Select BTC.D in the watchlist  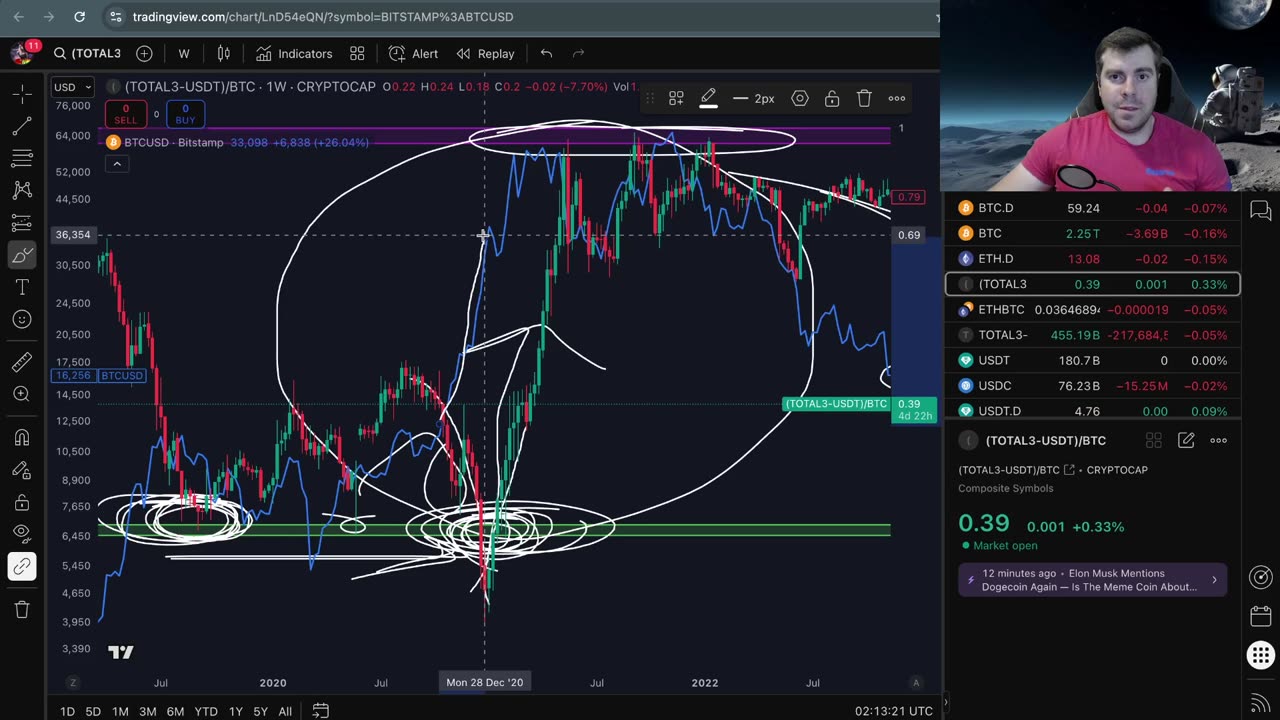pos(1093,208)
